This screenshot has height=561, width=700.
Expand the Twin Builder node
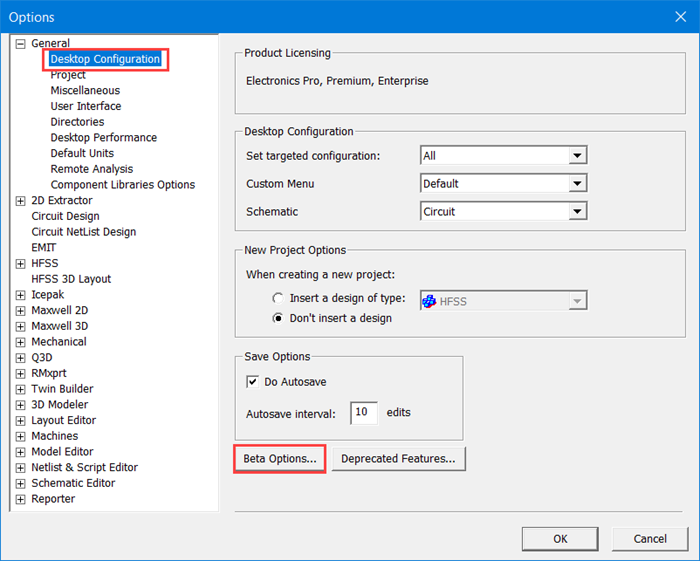(21, 389)
